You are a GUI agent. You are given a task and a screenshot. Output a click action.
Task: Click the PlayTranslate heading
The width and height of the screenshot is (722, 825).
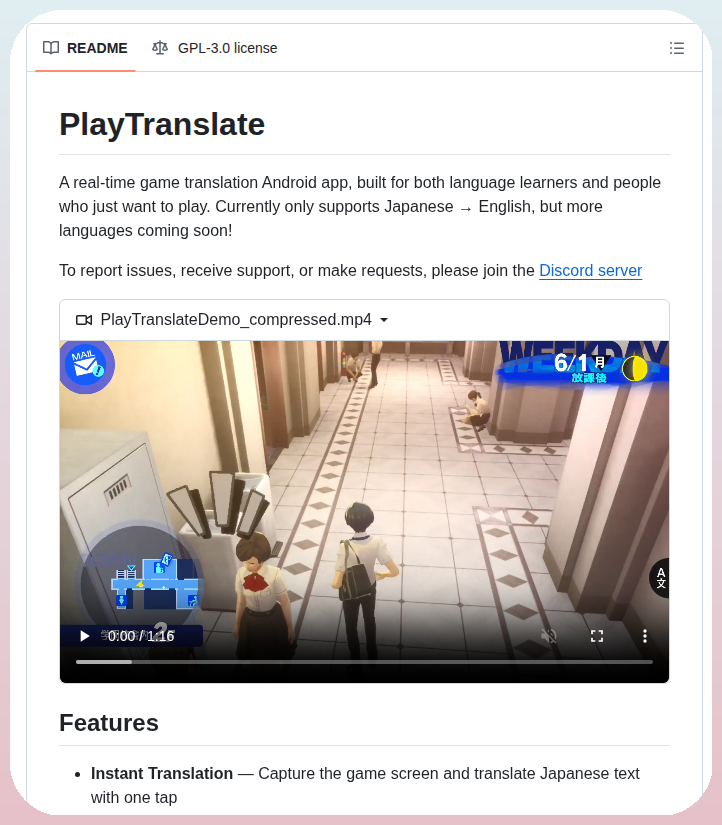[162, 125]
